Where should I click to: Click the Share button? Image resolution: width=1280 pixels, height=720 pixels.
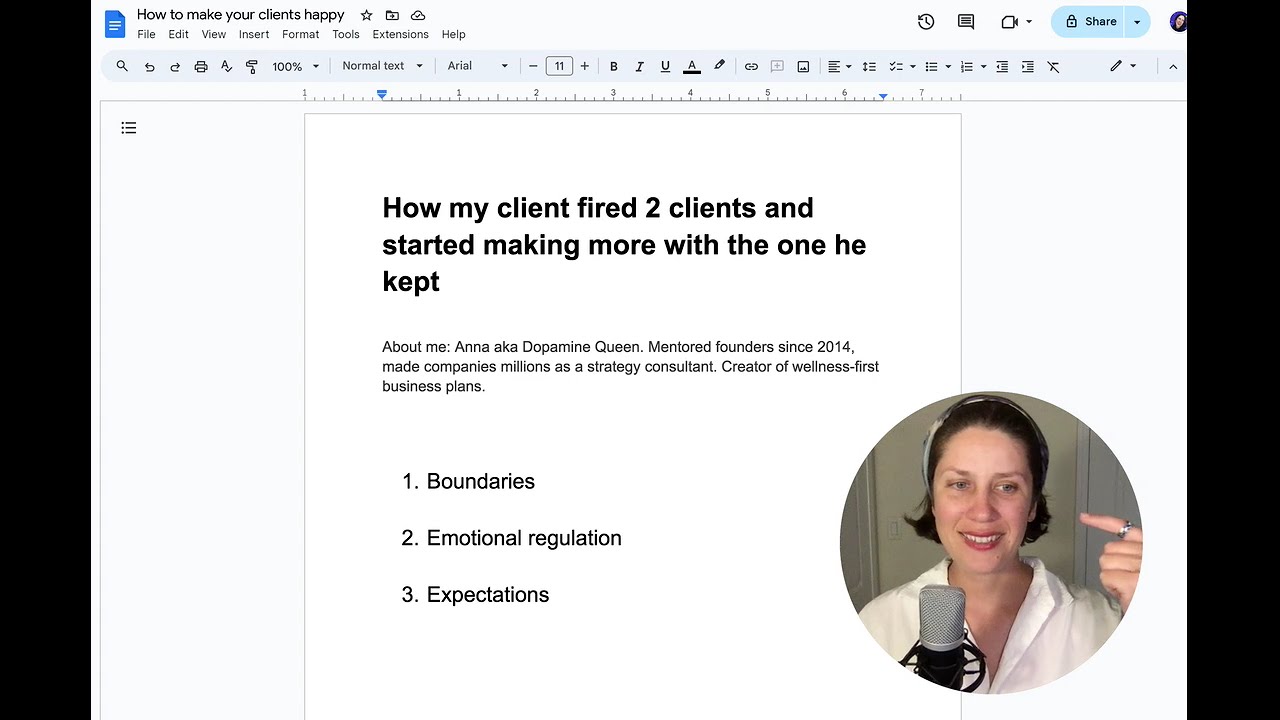tap(1089, 22)
